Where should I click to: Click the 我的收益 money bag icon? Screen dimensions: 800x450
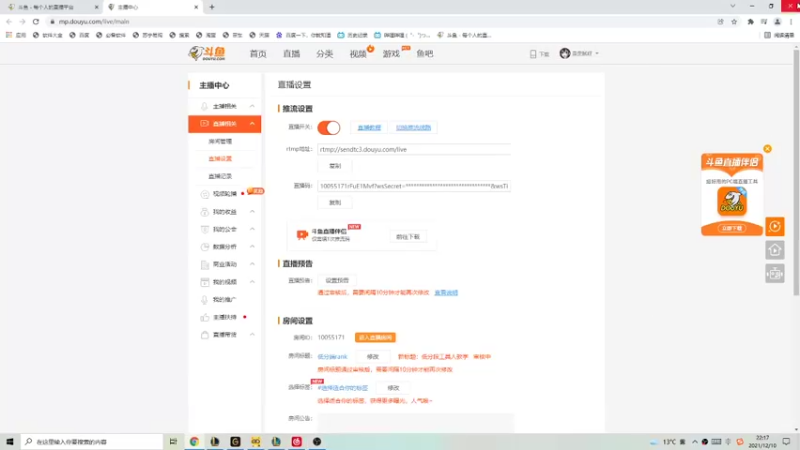click(205, 212)
